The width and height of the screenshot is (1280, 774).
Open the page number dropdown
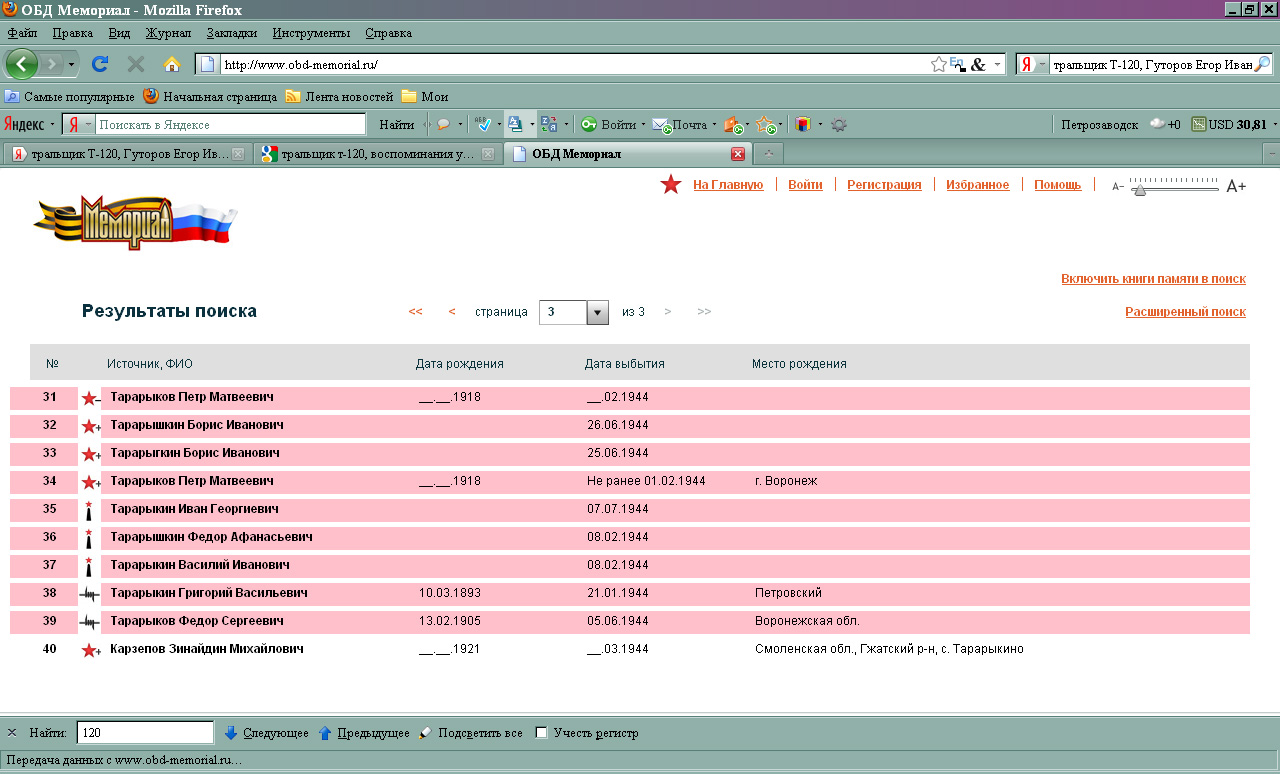point(597,312)
